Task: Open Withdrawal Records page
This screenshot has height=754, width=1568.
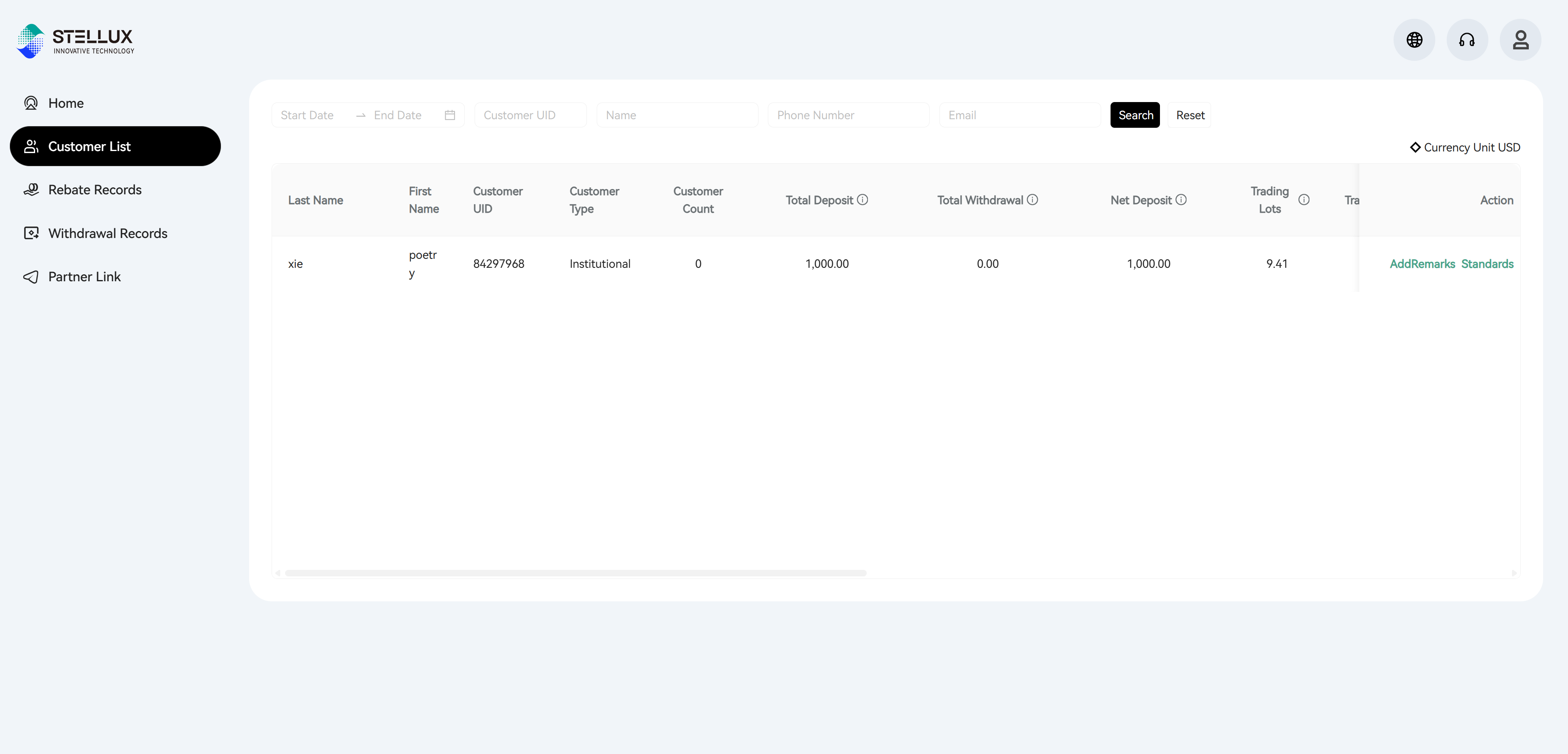Action: (115, 233)
